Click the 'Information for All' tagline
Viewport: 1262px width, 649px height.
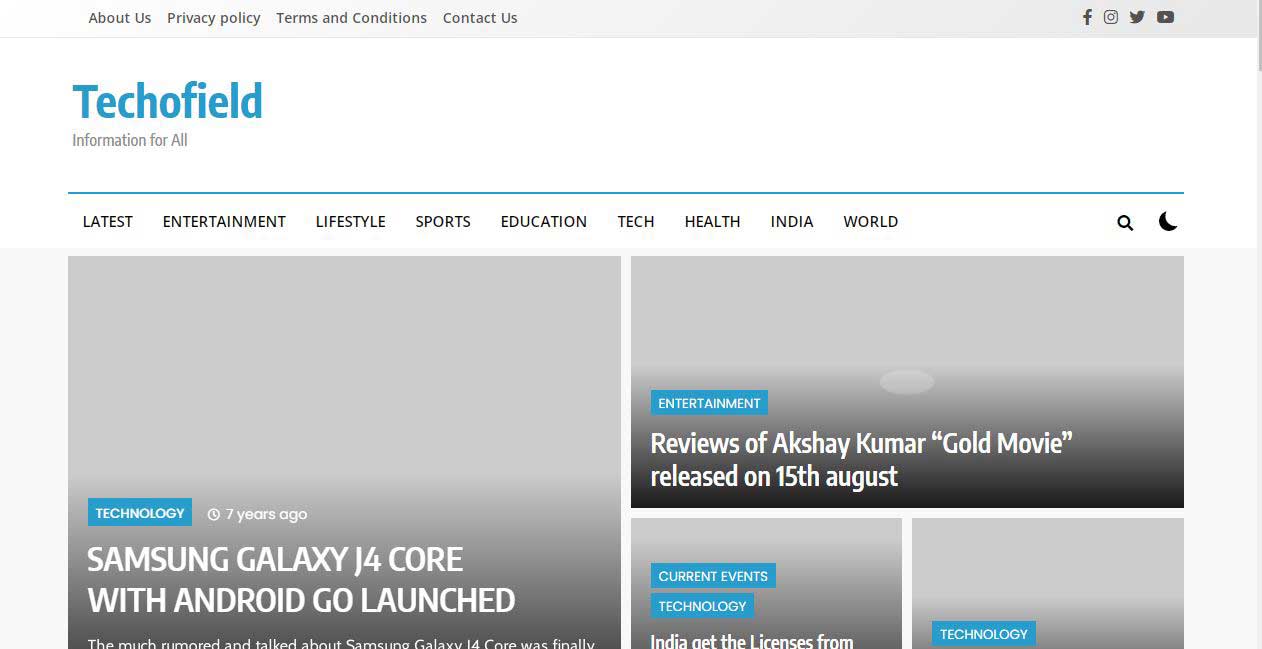(130, 140)
